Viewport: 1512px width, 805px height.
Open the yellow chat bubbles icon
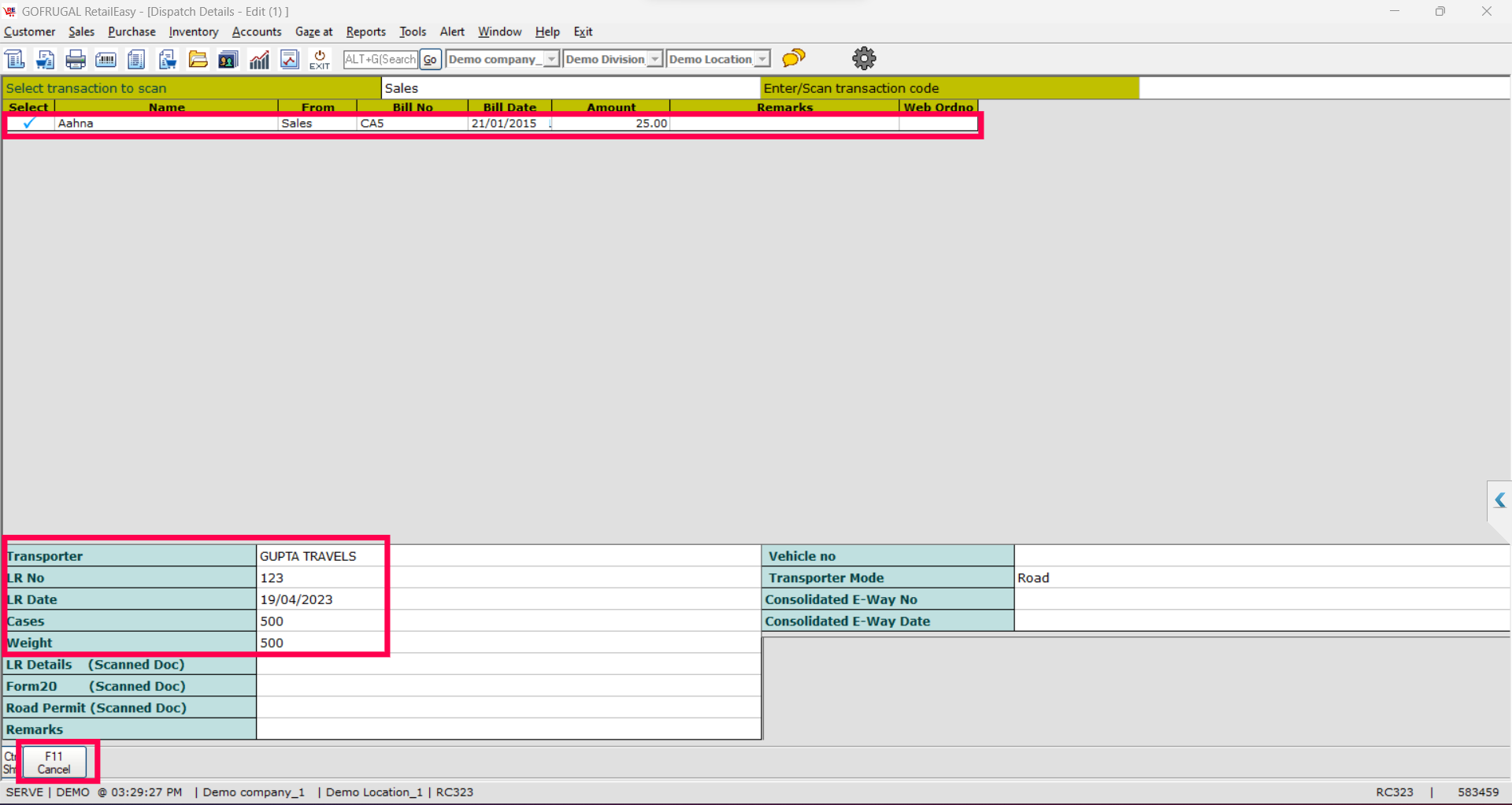[794, 57]
